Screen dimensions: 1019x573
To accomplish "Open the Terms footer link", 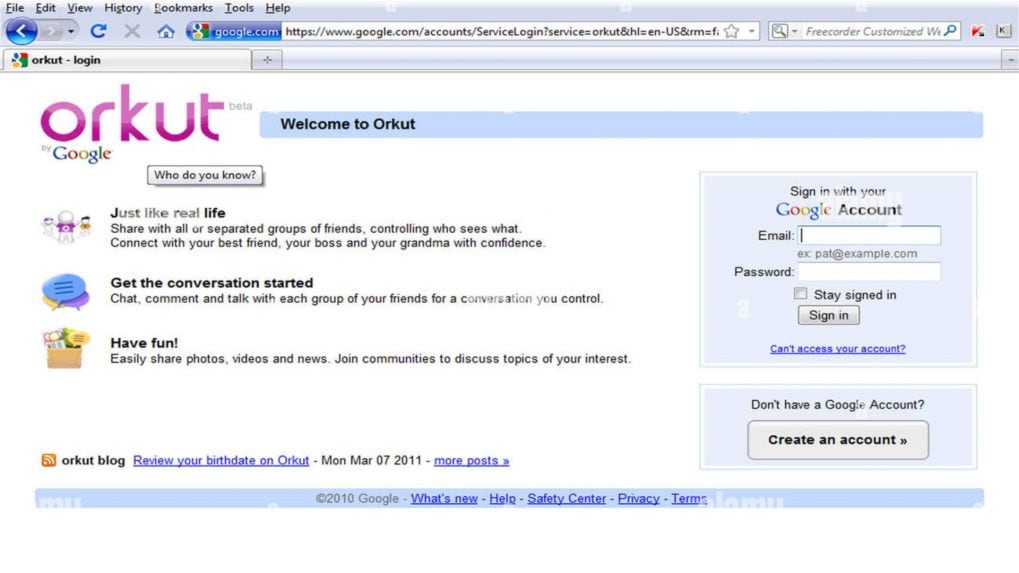I will click(x=689, y=498).
